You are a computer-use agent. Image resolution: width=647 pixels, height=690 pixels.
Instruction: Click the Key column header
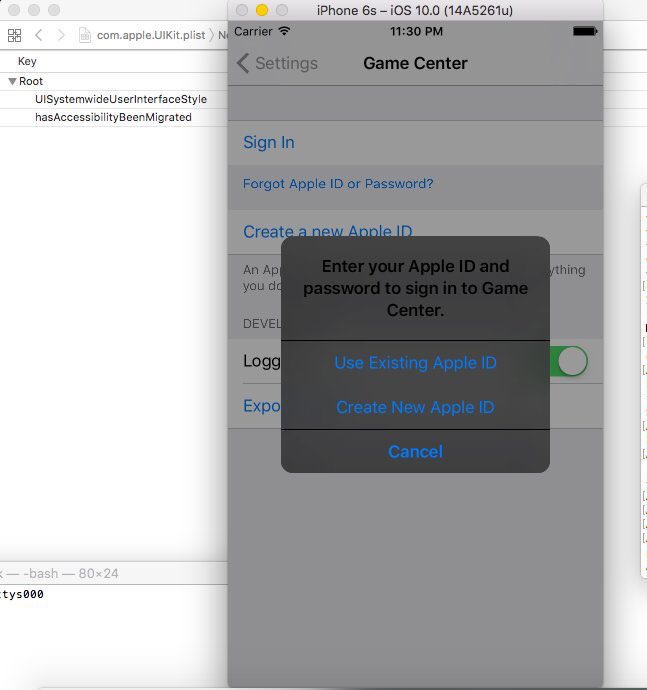[27, 61]
